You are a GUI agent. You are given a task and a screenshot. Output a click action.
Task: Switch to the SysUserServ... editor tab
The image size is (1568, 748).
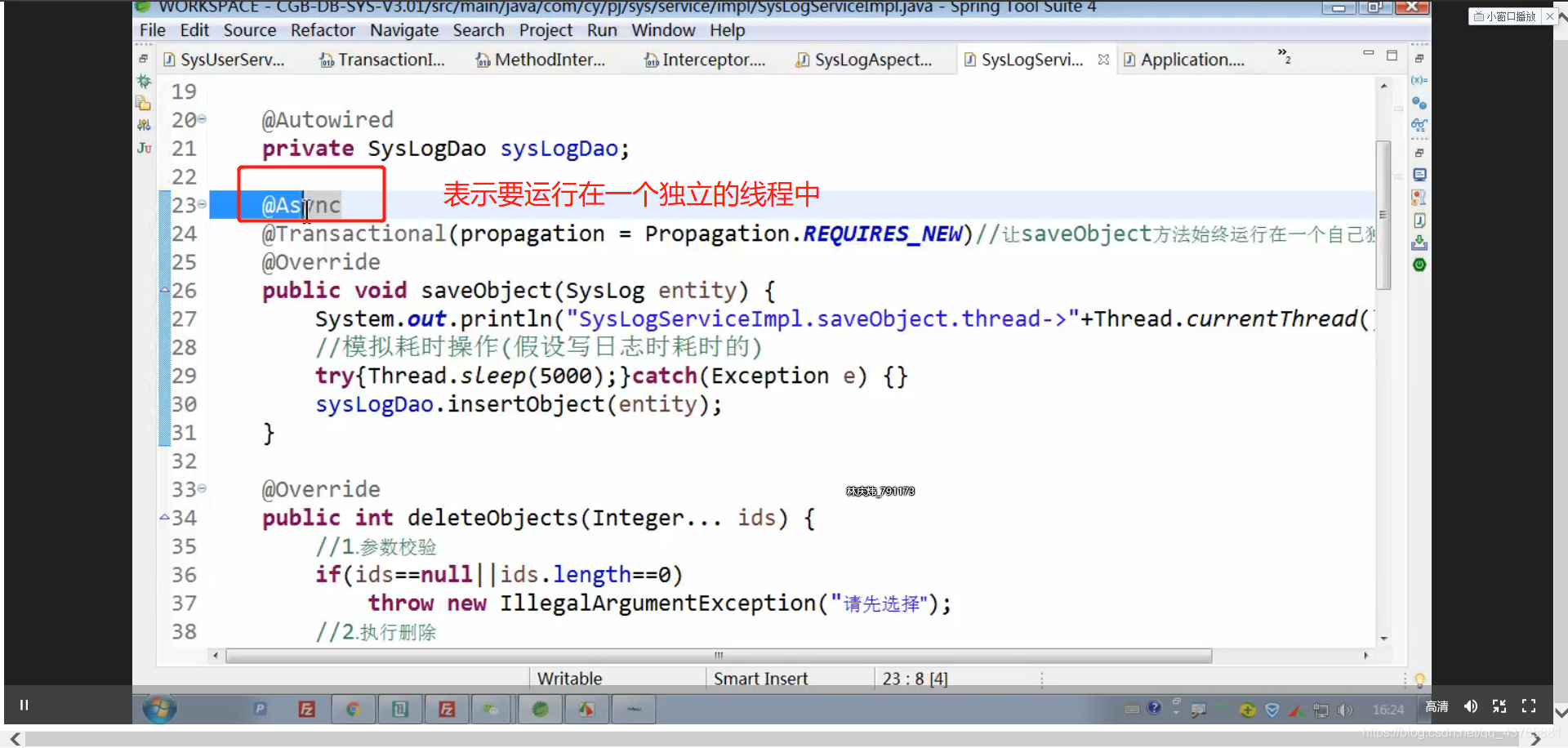225,60
